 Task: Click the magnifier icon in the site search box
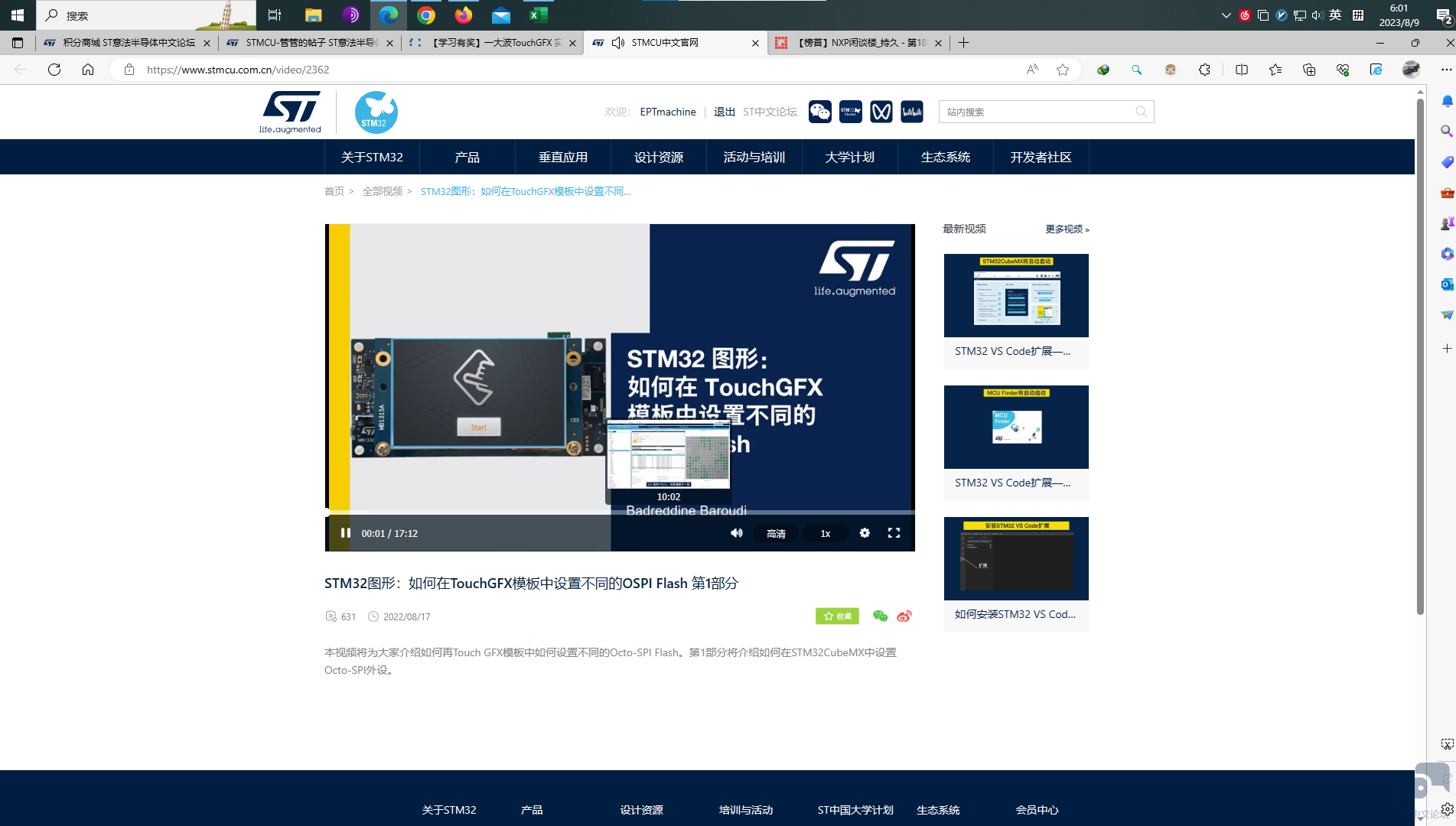[x=1142, y=112]
